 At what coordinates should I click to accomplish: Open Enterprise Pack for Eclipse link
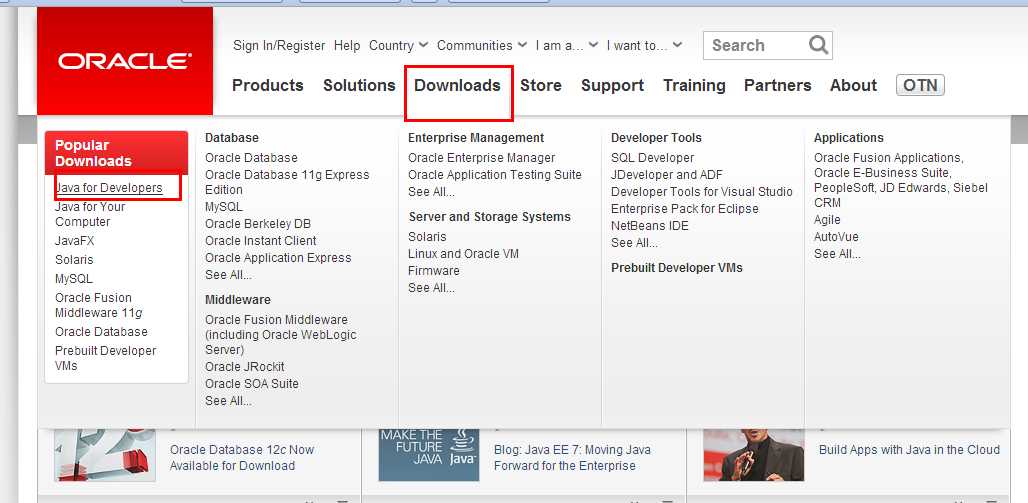click(684, 209)
